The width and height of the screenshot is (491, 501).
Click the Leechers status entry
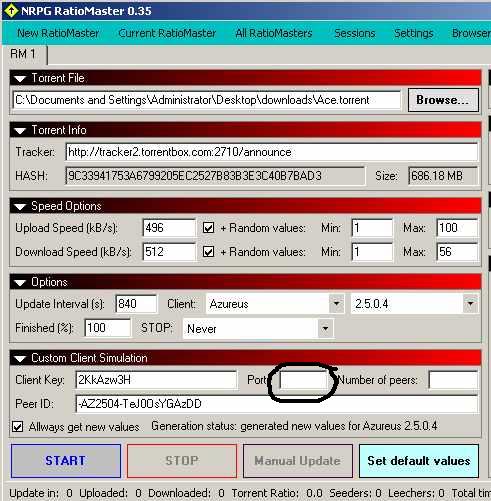pos(416,493)
